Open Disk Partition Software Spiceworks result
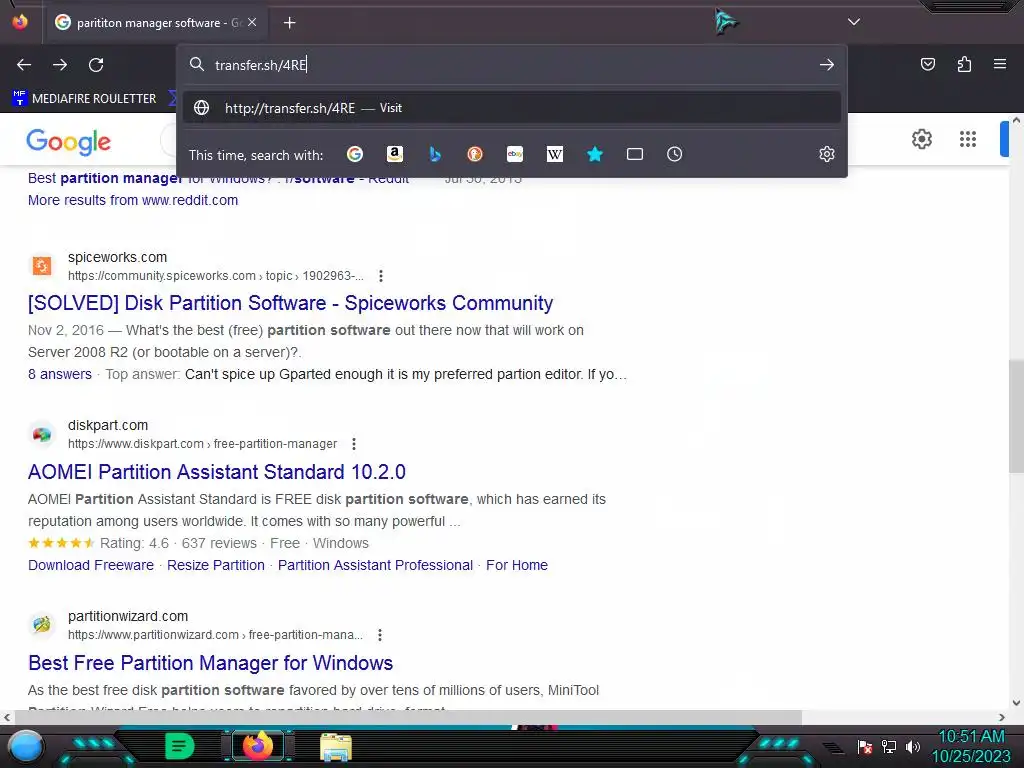 coord(291,303)
